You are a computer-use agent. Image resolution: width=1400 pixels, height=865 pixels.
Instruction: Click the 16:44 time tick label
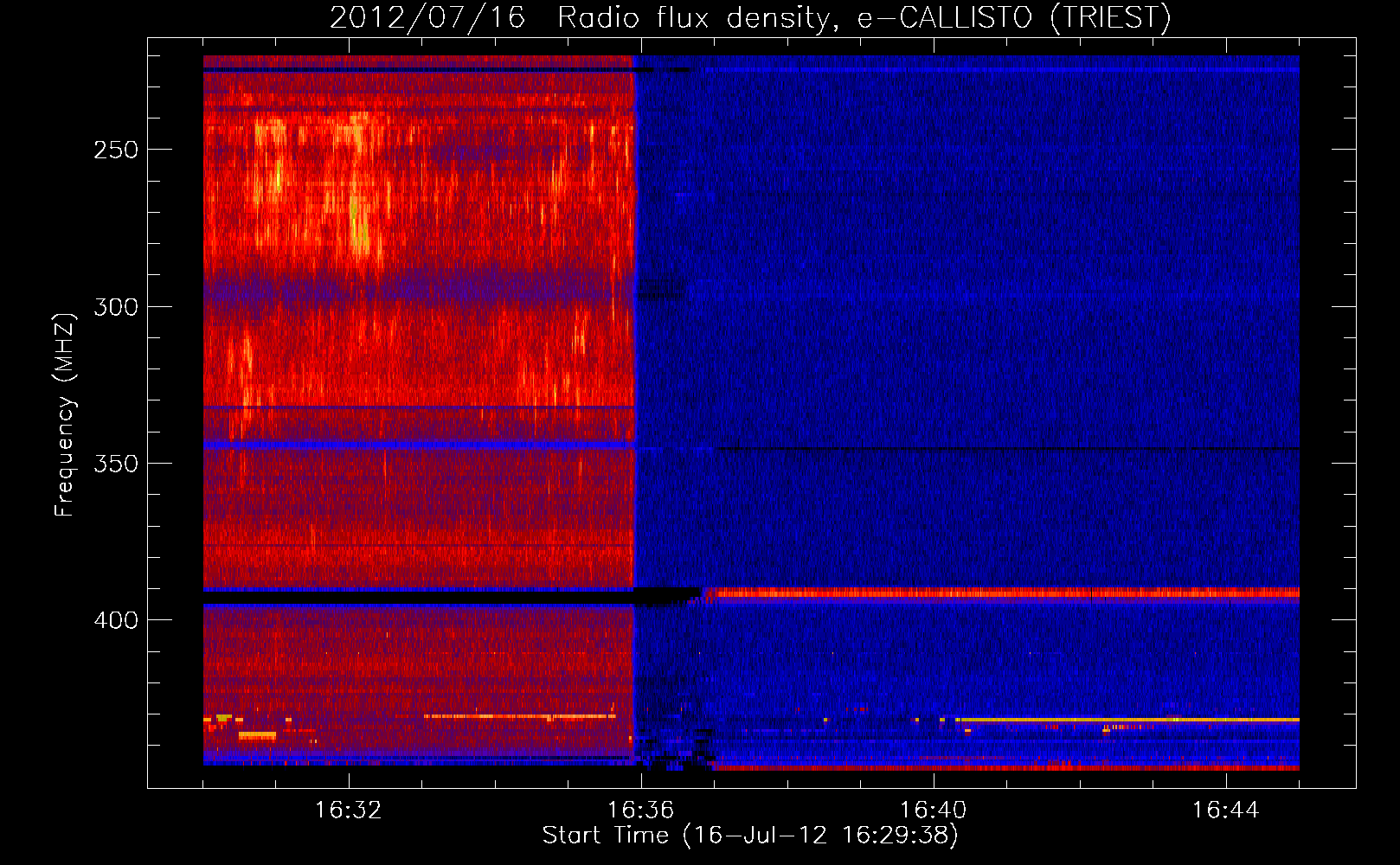click(1225, 811)
